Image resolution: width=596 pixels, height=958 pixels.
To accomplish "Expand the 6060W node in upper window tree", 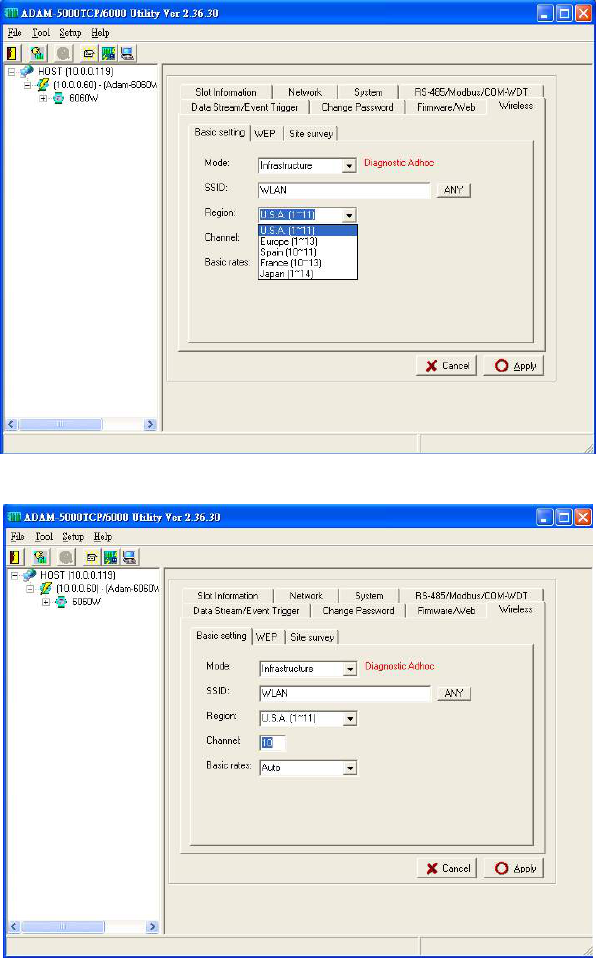I will pyautogui.click(x=43, y=98).
